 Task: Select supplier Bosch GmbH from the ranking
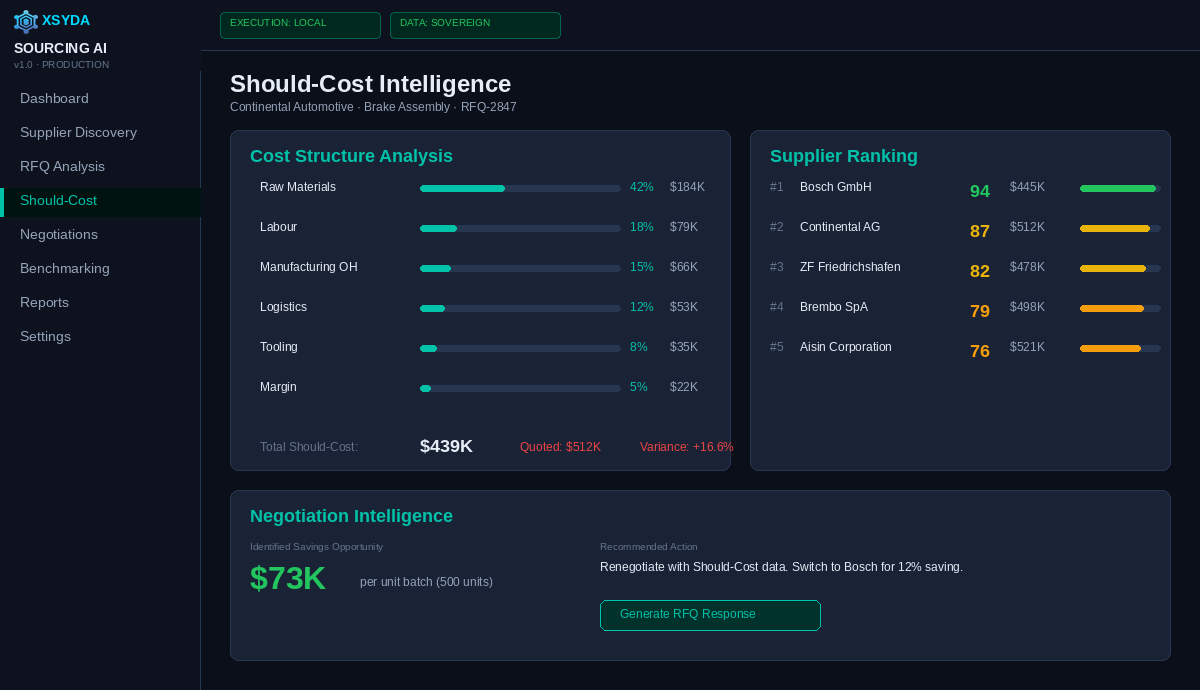click(835, 187)
